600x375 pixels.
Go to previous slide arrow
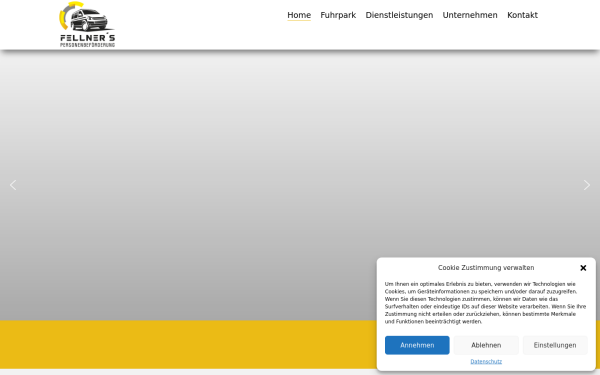pyautogui.click(x=13, y=185)
